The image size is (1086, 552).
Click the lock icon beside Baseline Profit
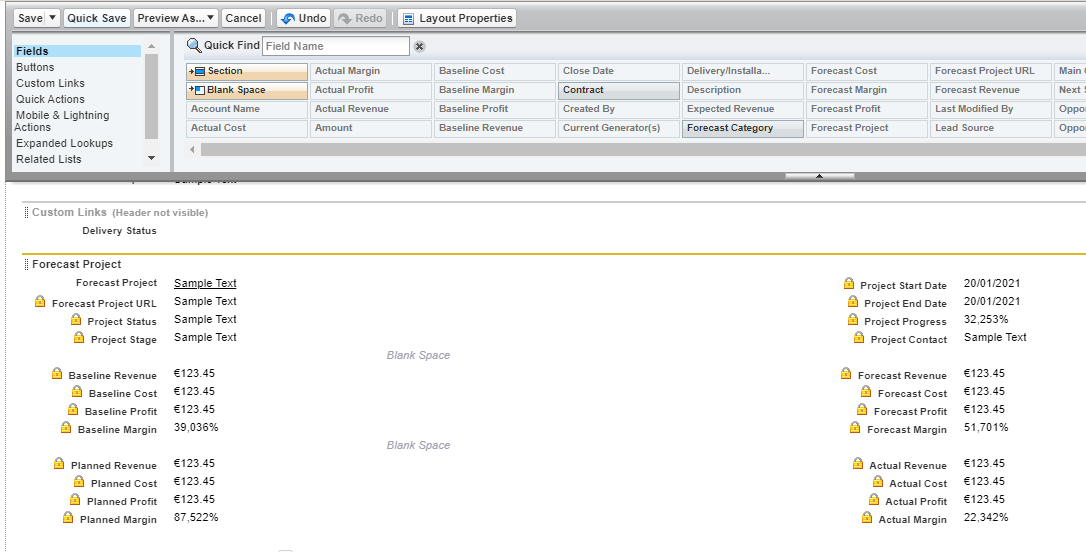73,409
